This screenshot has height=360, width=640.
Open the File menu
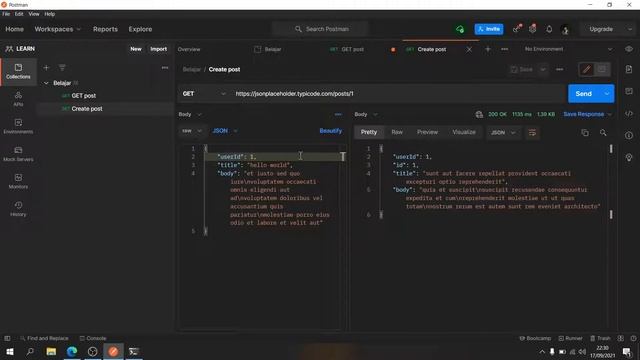coord(6,14)
